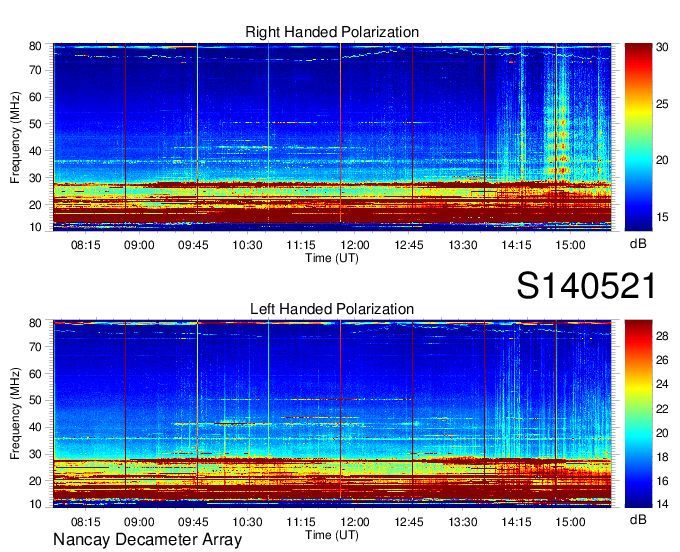Viewport: 680px width, 552px height.
Task: Click 10 tick on lower frequency axis
Action: point(35,504)
